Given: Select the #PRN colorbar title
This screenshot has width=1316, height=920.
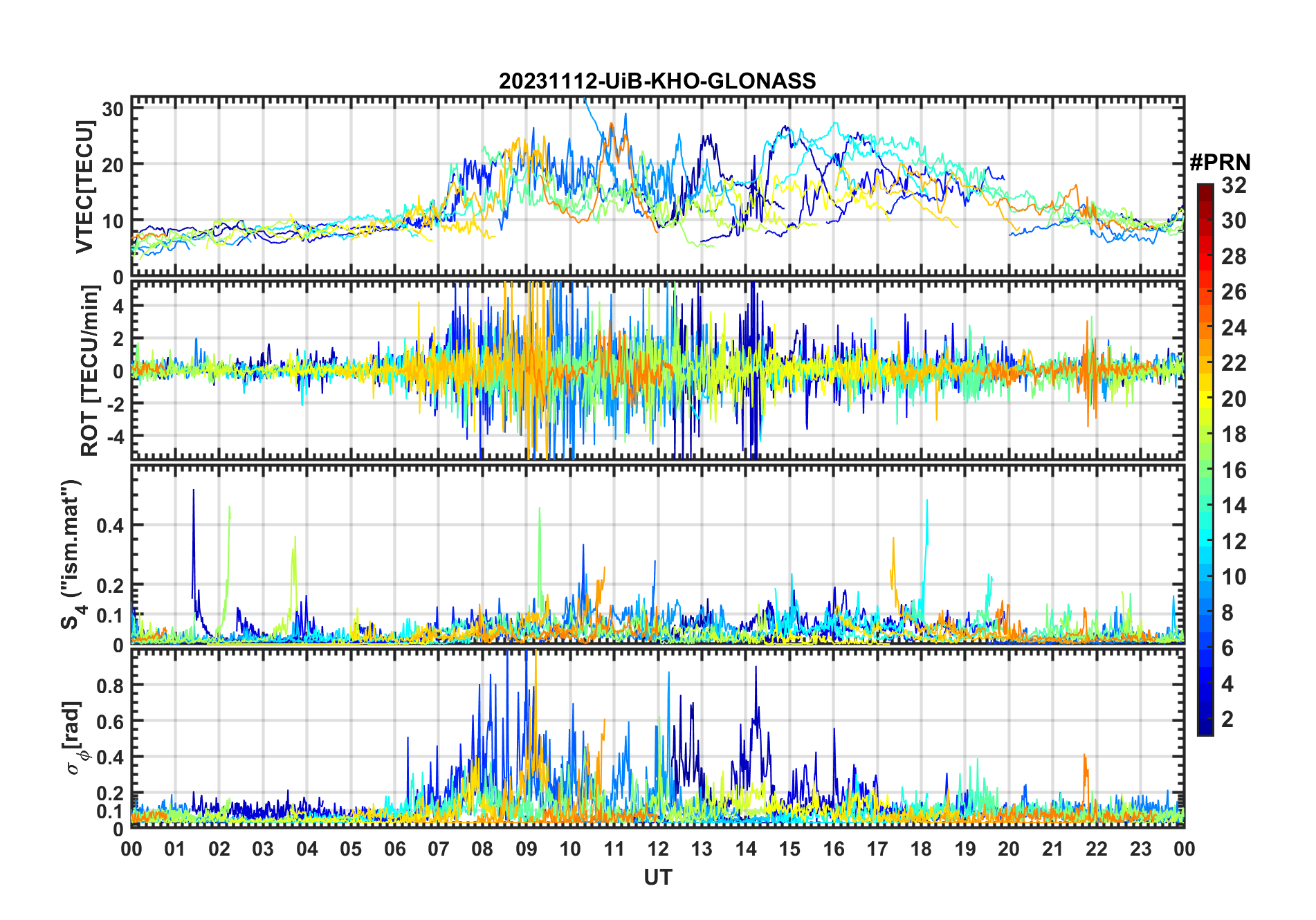Looking at the screenshot, I should coord(1220,163).
